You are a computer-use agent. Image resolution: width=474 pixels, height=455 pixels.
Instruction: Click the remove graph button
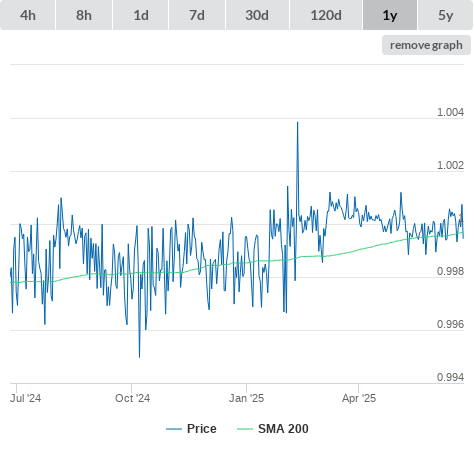[426, 45]
